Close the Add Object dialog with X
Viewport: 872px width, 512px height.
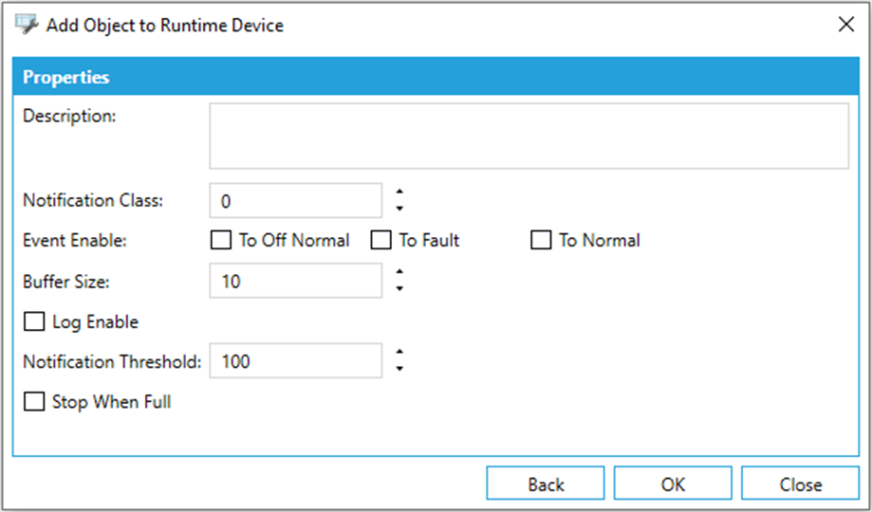point(846,25)
